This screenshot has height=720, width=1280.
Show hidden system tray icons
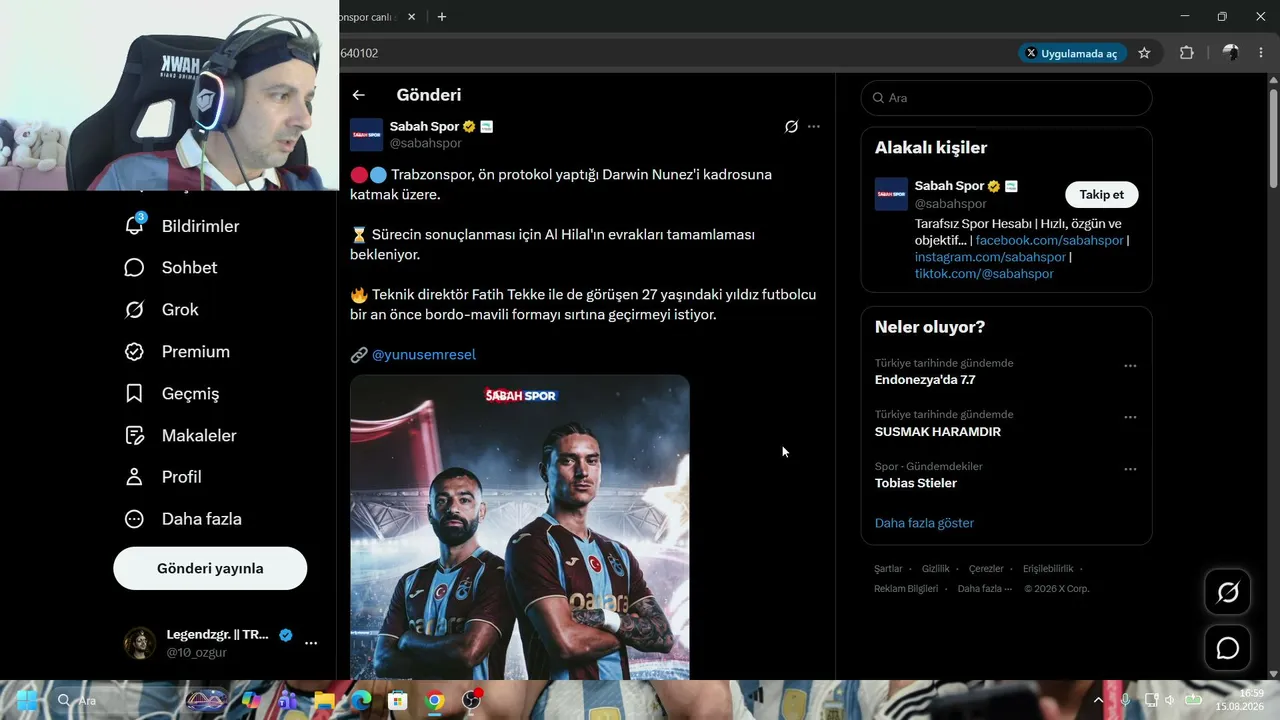tap(1098, 700)
